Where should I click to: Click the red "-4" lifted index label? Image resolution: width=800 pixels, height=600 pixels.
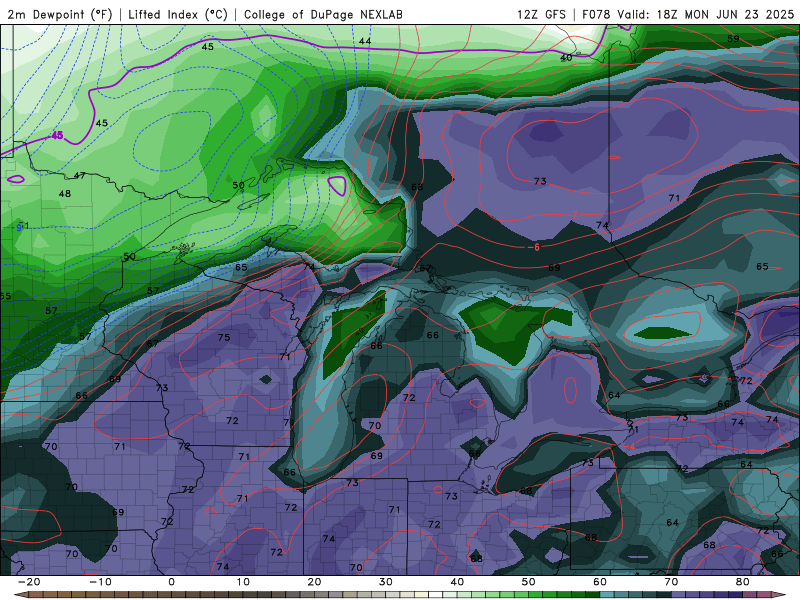coord(630,447)
